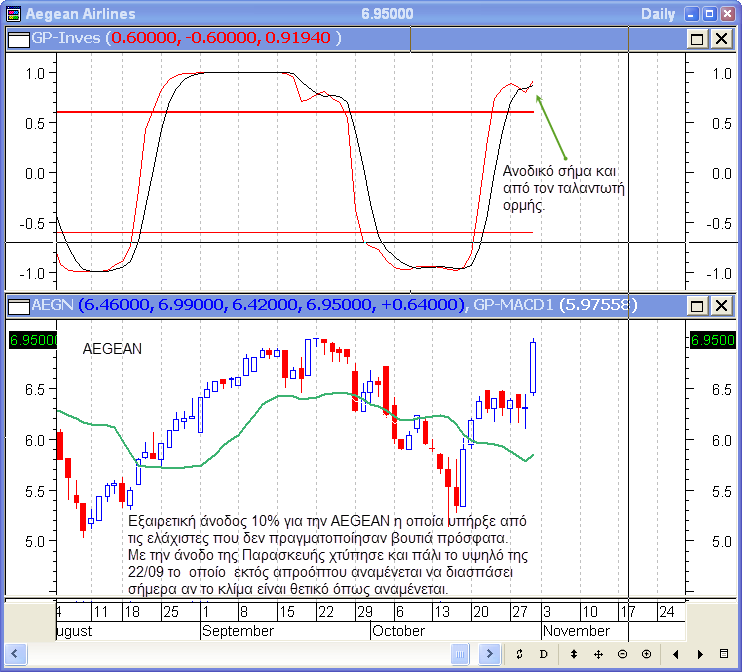This screenshot has height=672, width=742.
Task: Click the symbol change (S) toolbar icon
Action: [x=520, y=654]
